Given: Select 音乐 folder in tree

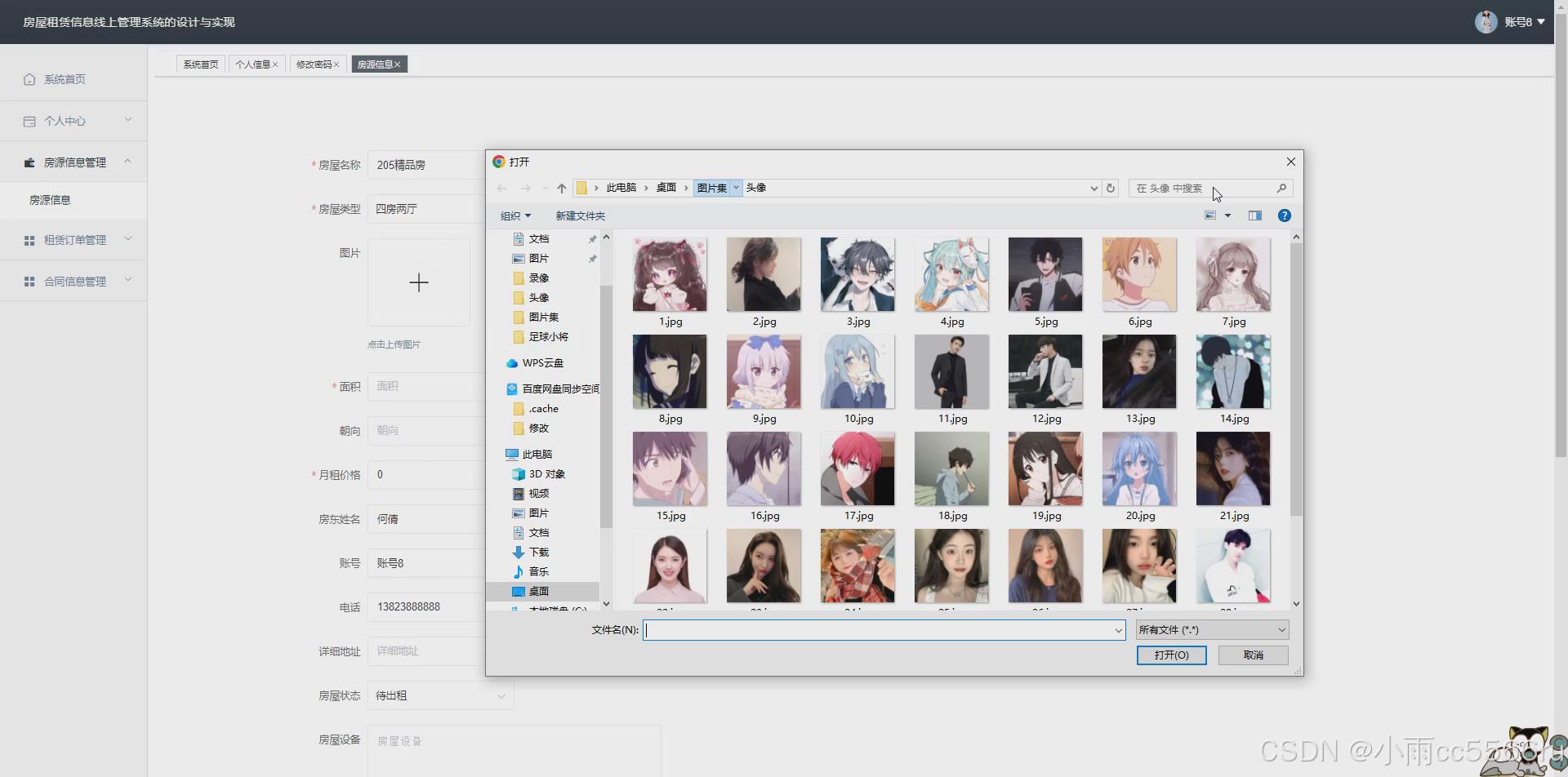Looking at the screenshot, I should click(x=530, y=572).
